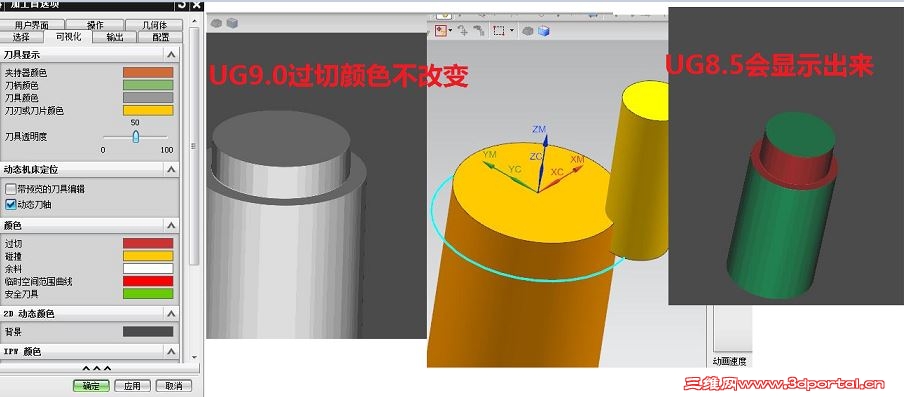Click the 过切 label text
This screenshot has height=397, width=904.
coord(13,244)
